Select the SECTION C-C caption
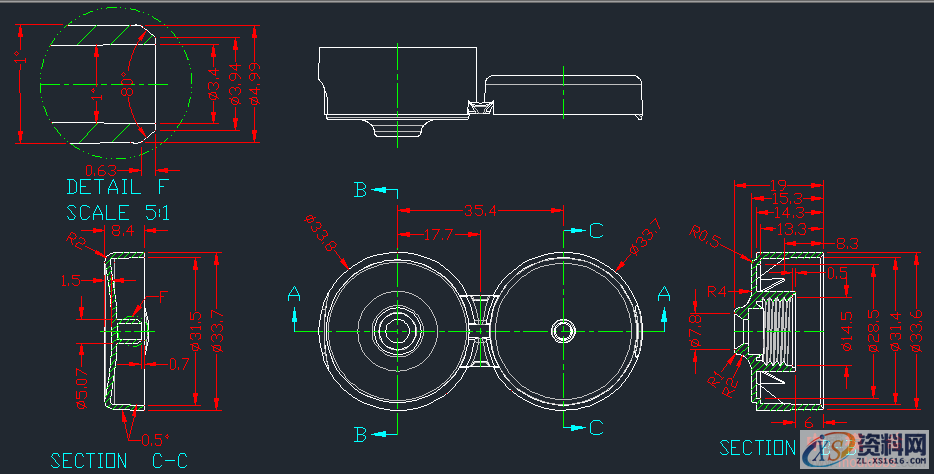Screen dimensions: 934x474 (x=119, y=460)
